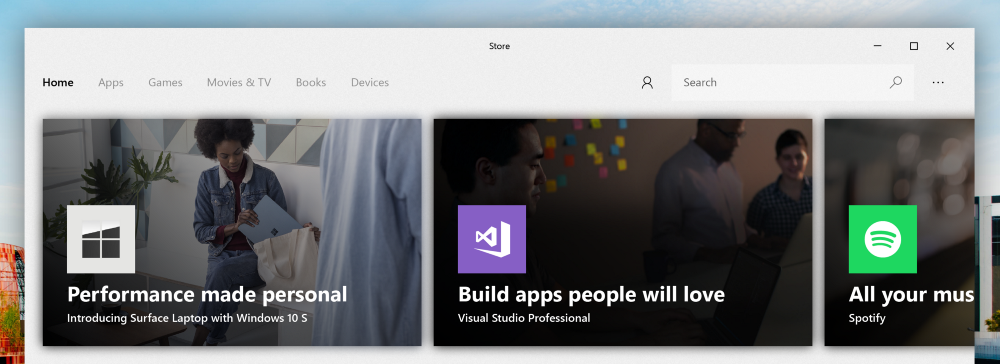The height and width of the screenshot is (364, 1000).
Task: Close the Store window
Action: tap(950, 46)
